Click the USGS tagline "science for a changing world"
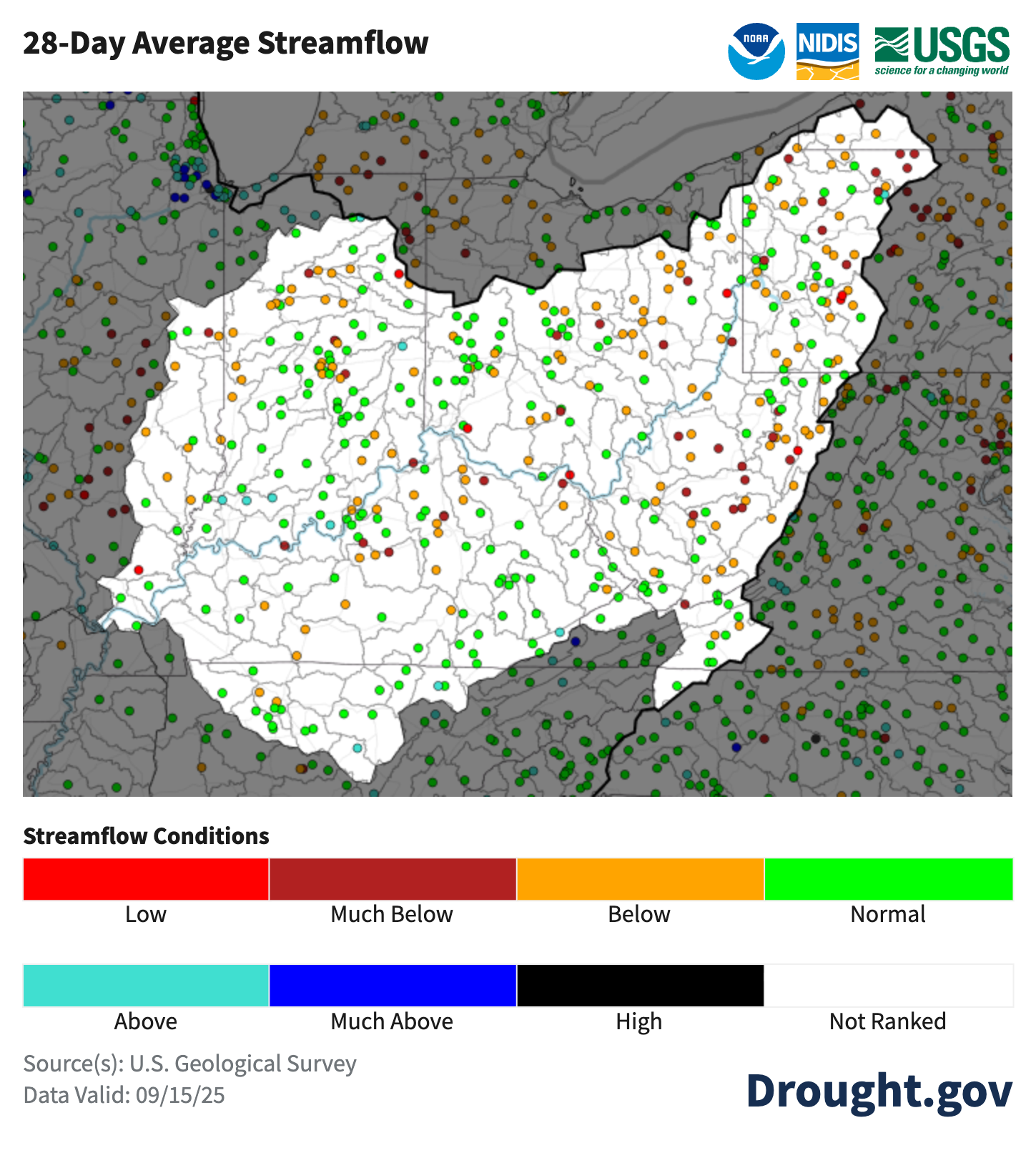Image resolution: width=1036 pixels, height=1153 pixels. pyautogui.click(x=941, y=70)
